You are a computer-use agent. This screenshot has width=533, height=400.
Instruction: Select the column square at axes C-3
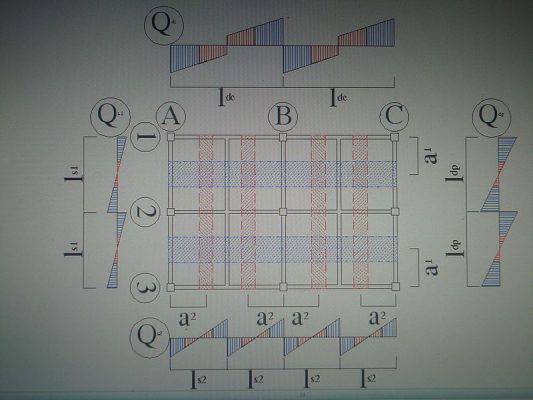tap(395, 287)
